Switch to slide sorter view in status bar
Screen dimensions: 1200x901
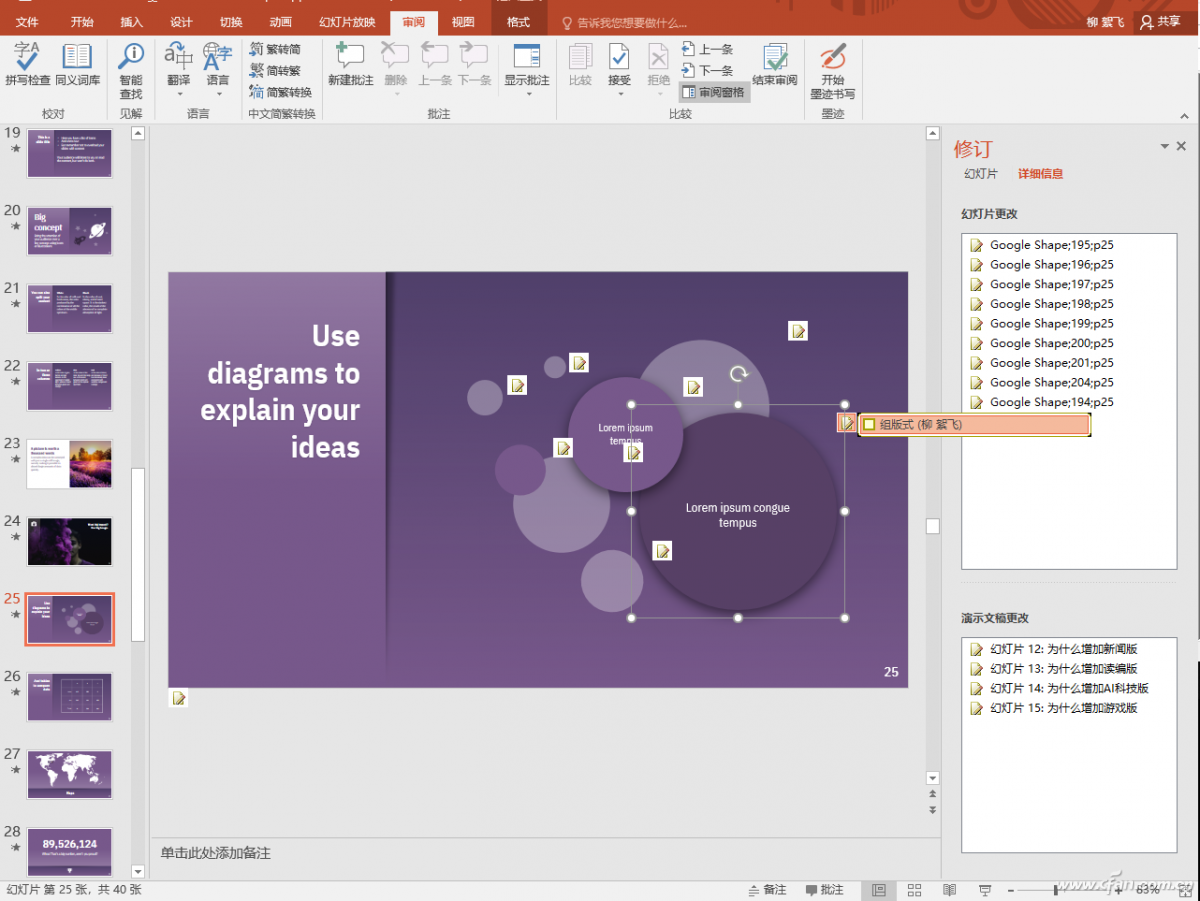914,890
